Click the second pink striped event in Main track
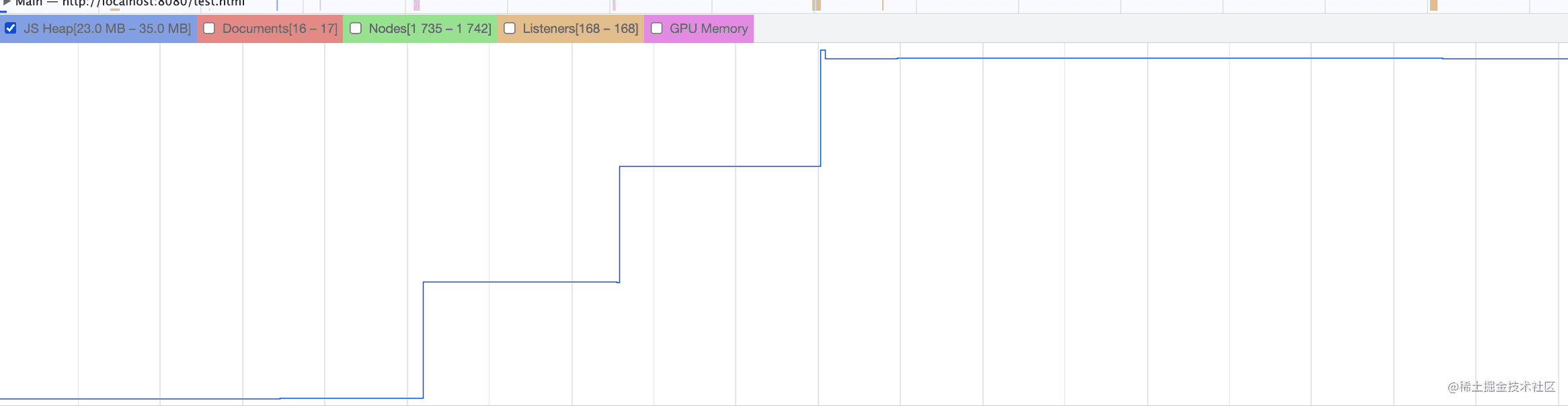The image size is (1568, 406). (x=614, y=5)
